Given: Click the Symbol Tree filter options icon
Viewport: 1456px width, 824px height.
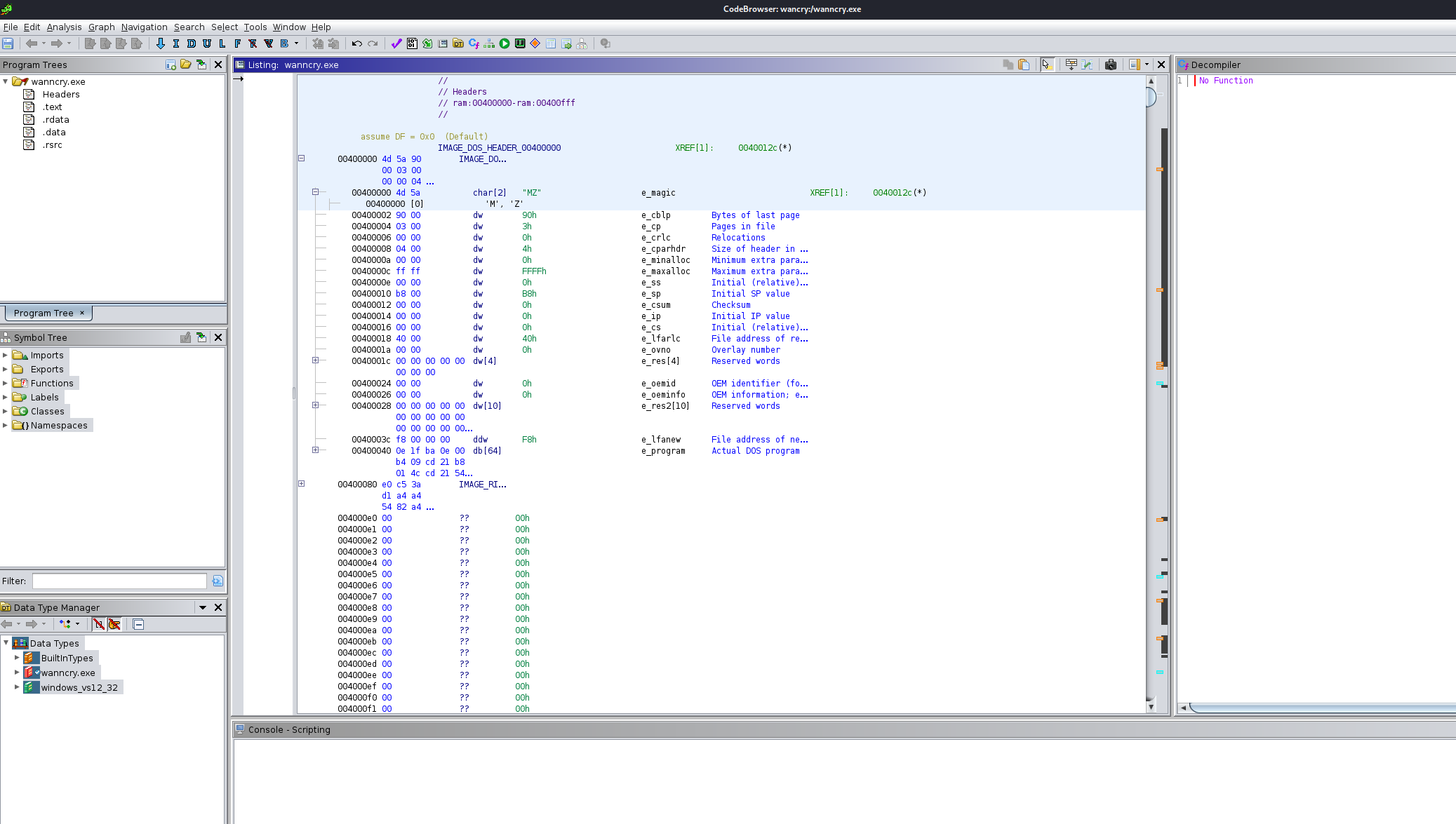Looking at the screenshot, I should pos(218,581).
